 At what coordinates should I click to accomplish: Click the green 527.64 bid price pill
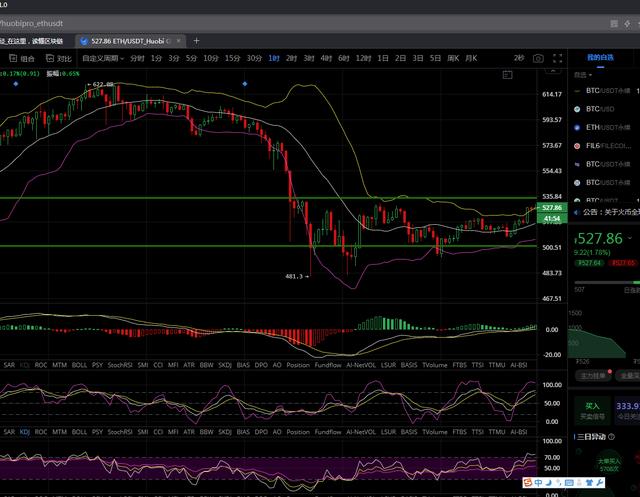click(589, 263)
